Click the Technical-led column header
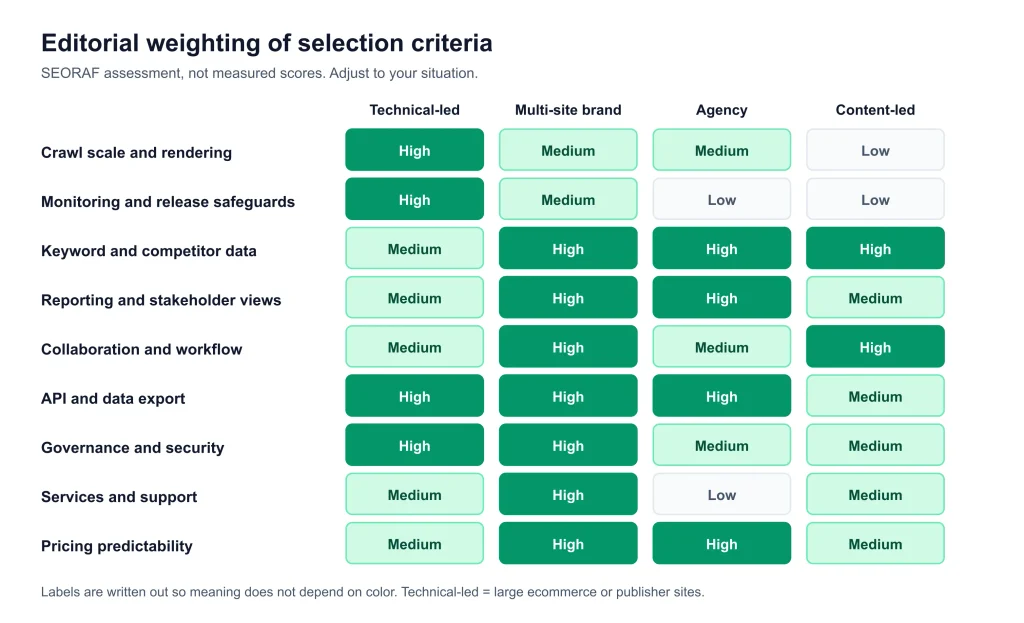 coord(414,110)
